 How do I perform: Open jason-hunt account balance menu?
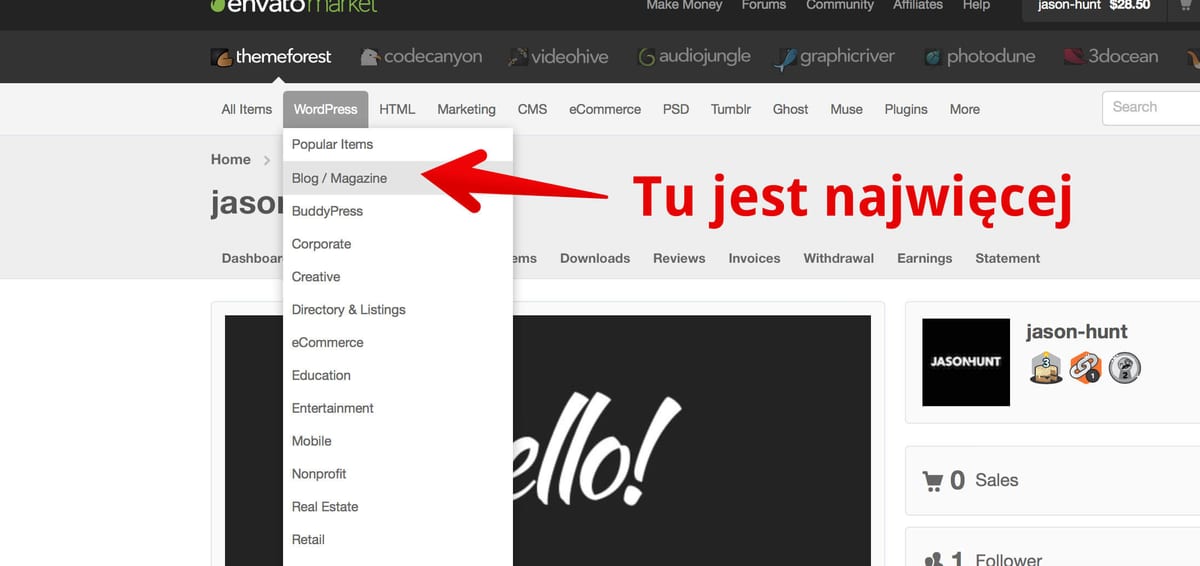[1093, 6]
